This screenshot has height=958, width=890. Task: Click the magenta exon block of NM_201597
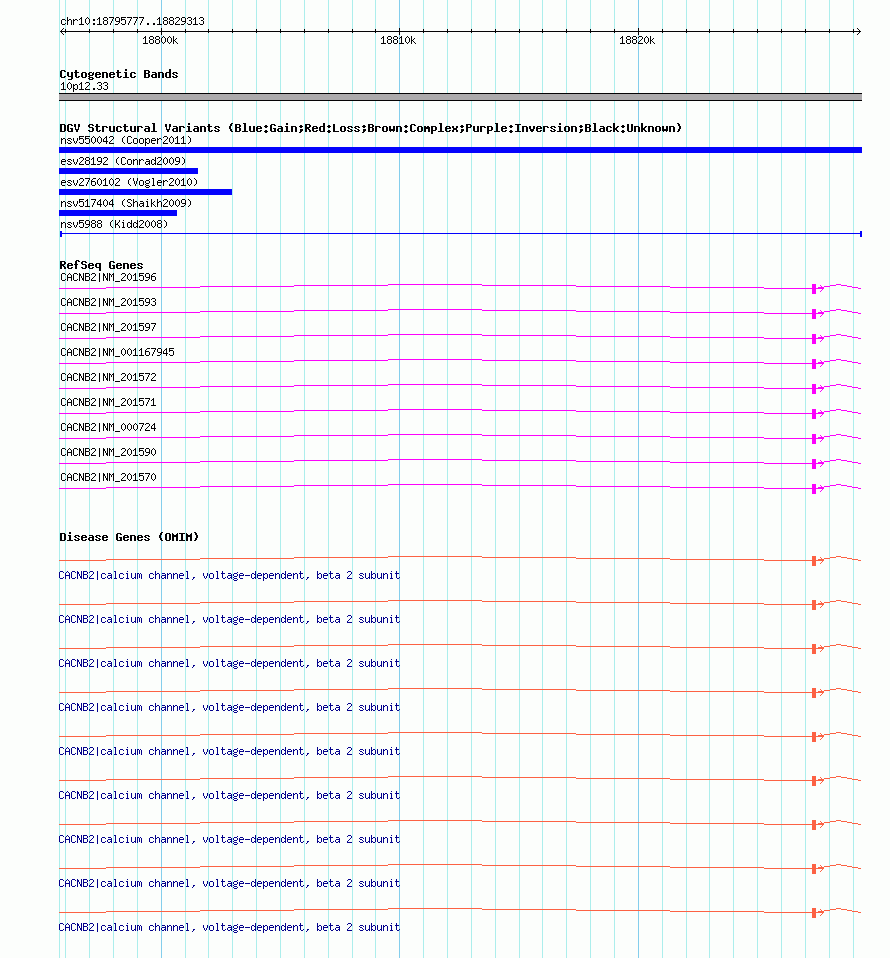pos(814,339)
